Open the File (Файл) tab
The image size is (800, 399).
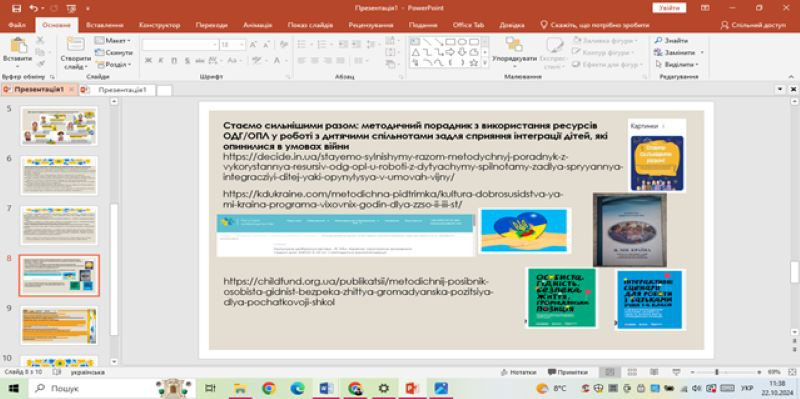[17, 25]
